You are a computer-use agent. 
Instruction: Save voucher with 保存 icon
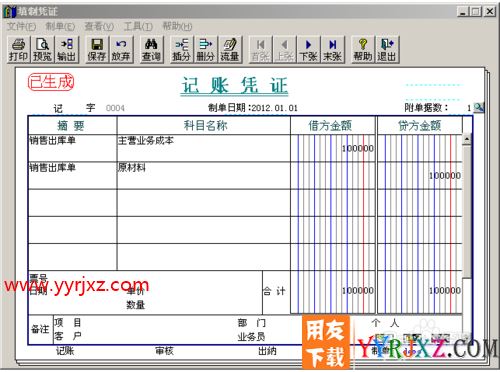point(97,50)
